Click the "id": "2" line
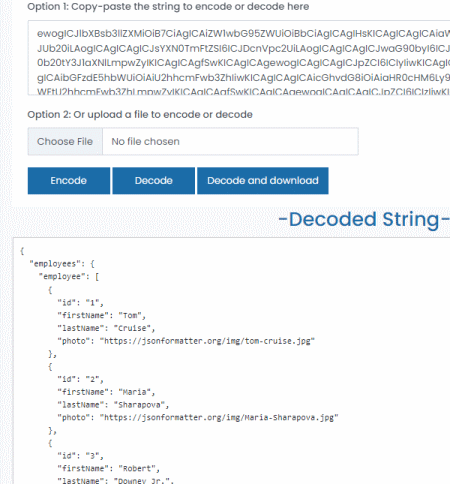The width and height of the screenshot is (450, 484). pyautogui.click(x=80, y=379)
